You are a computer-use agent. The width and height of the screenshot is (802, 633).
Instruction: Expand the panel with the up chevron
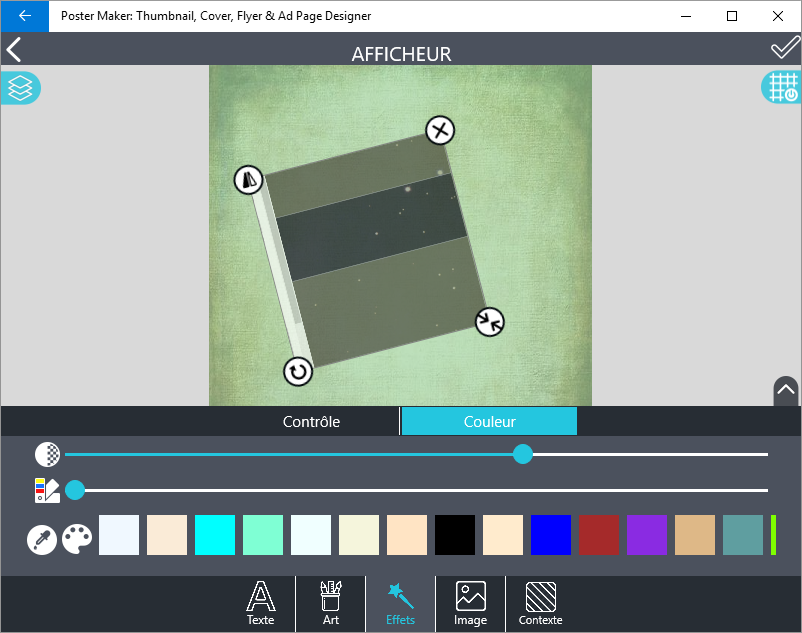click(x=786, y=391)
